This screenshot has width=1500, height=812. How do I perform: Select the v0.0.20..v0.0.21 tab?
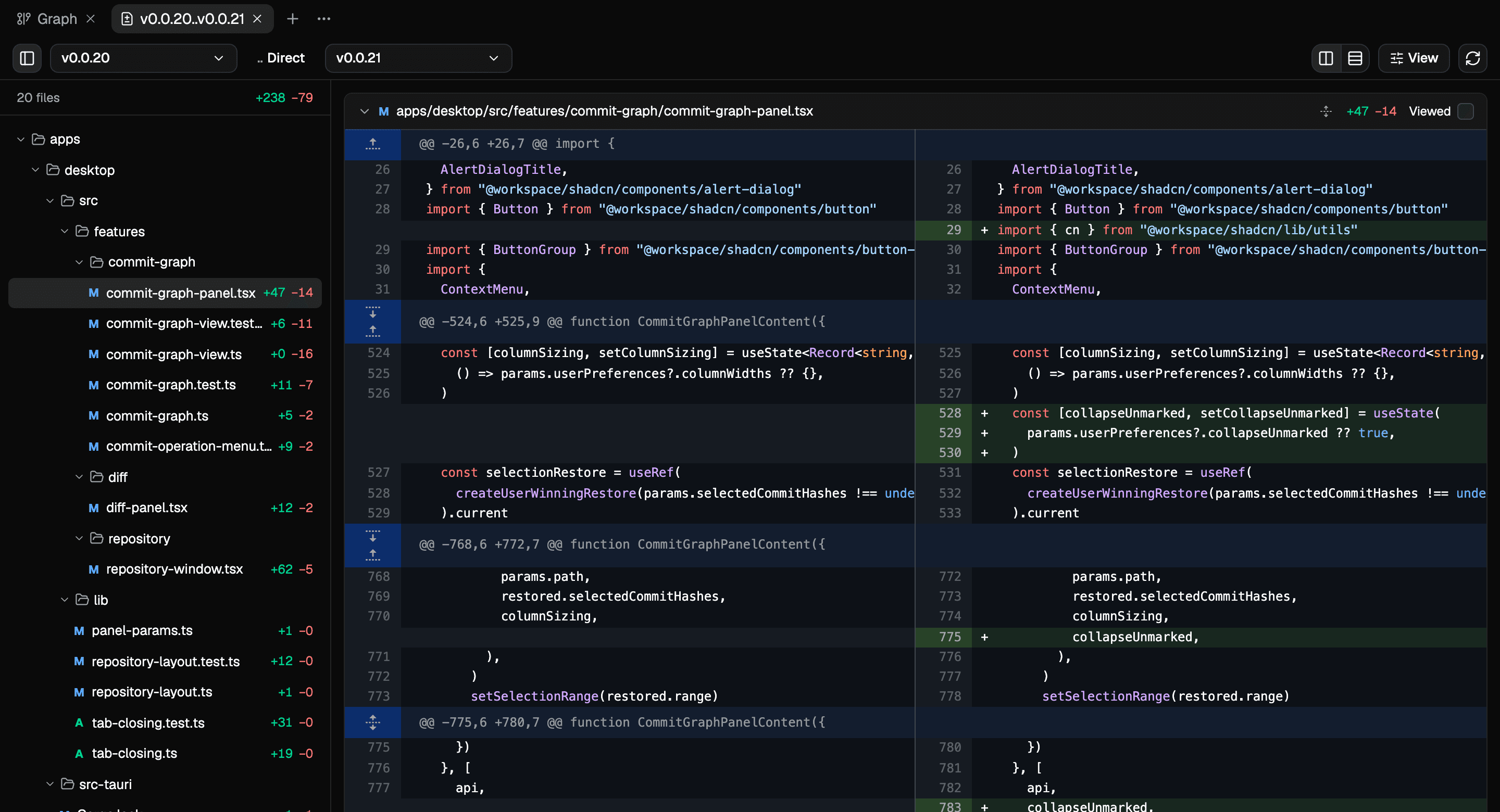pos(191,19)
